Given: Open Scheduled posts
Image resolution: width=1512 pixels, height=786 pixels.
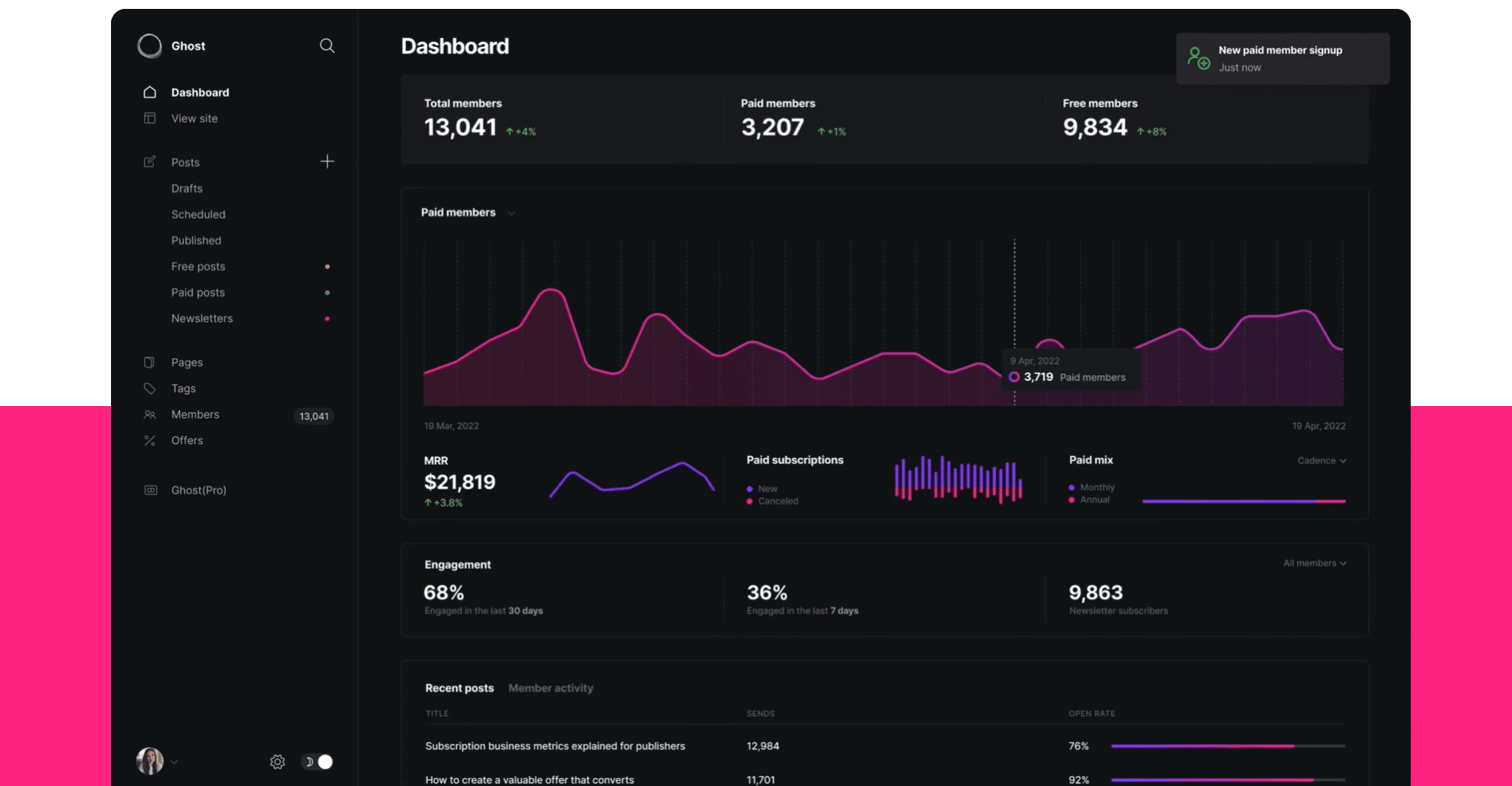Looking at the screenshot, I should [199, 214].
